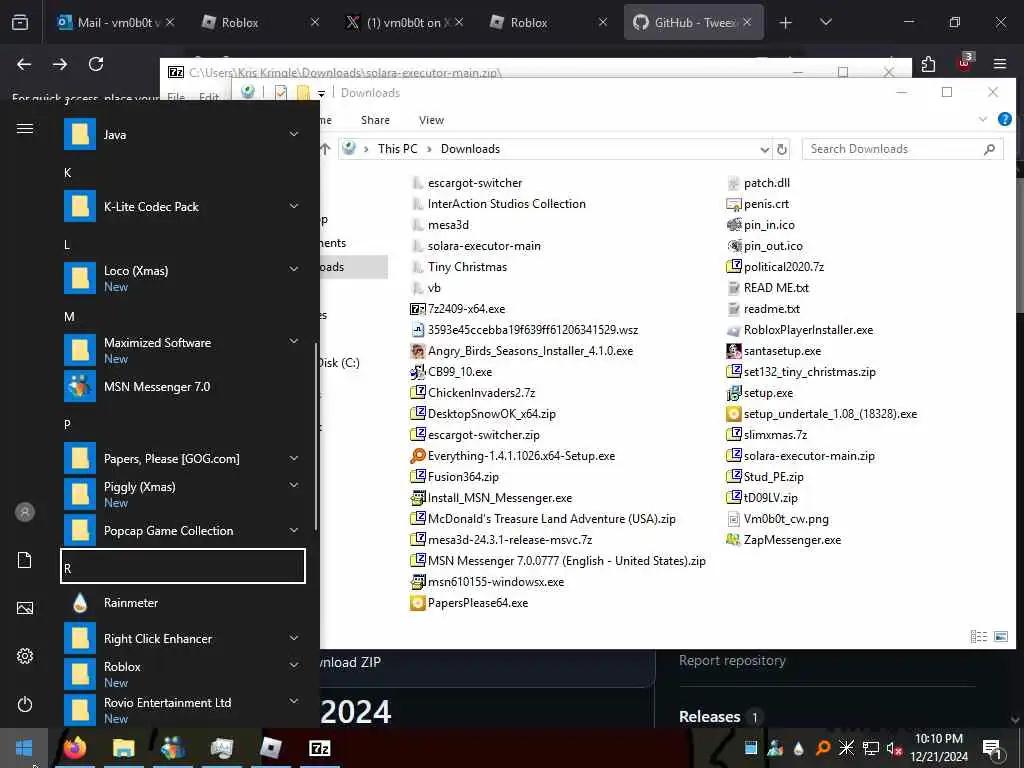
Task: Switch to Mail - vm0b0t browser tab
Action: (x=115, y=22)
